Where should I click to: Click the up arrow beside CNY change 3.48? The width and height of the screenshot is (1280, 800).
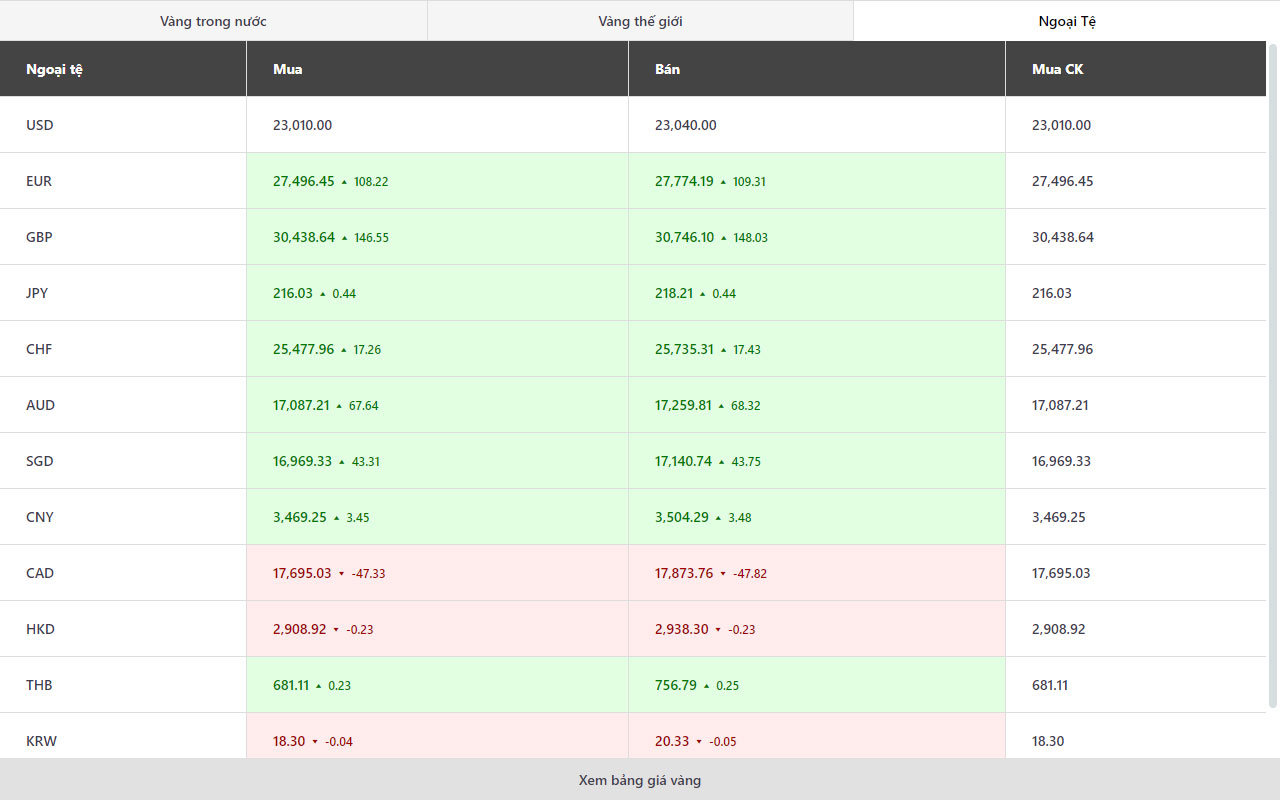click(x=718, y=518)
